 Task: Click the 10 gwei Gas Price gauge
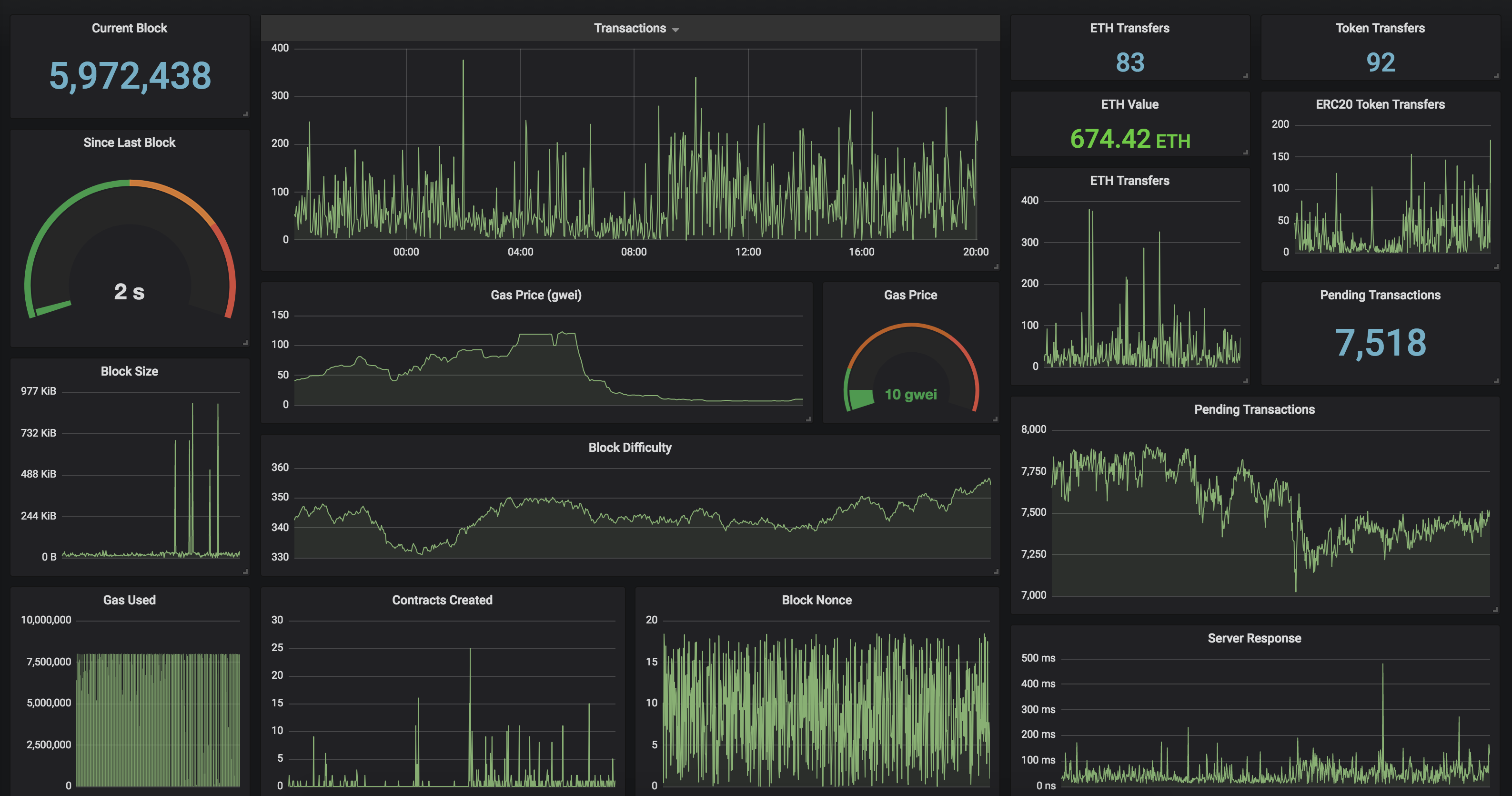pos(910,370)
